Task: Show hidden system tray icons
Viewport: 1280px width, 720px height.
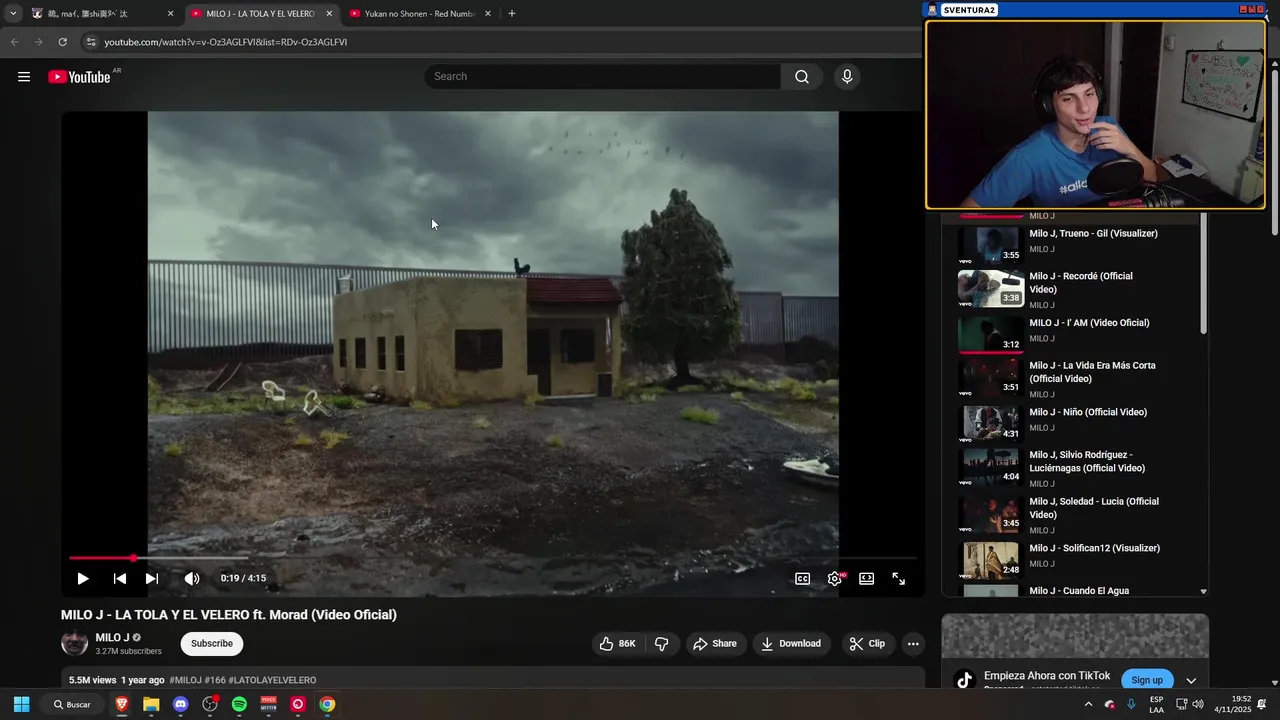Action: [x=1088, y=704]
